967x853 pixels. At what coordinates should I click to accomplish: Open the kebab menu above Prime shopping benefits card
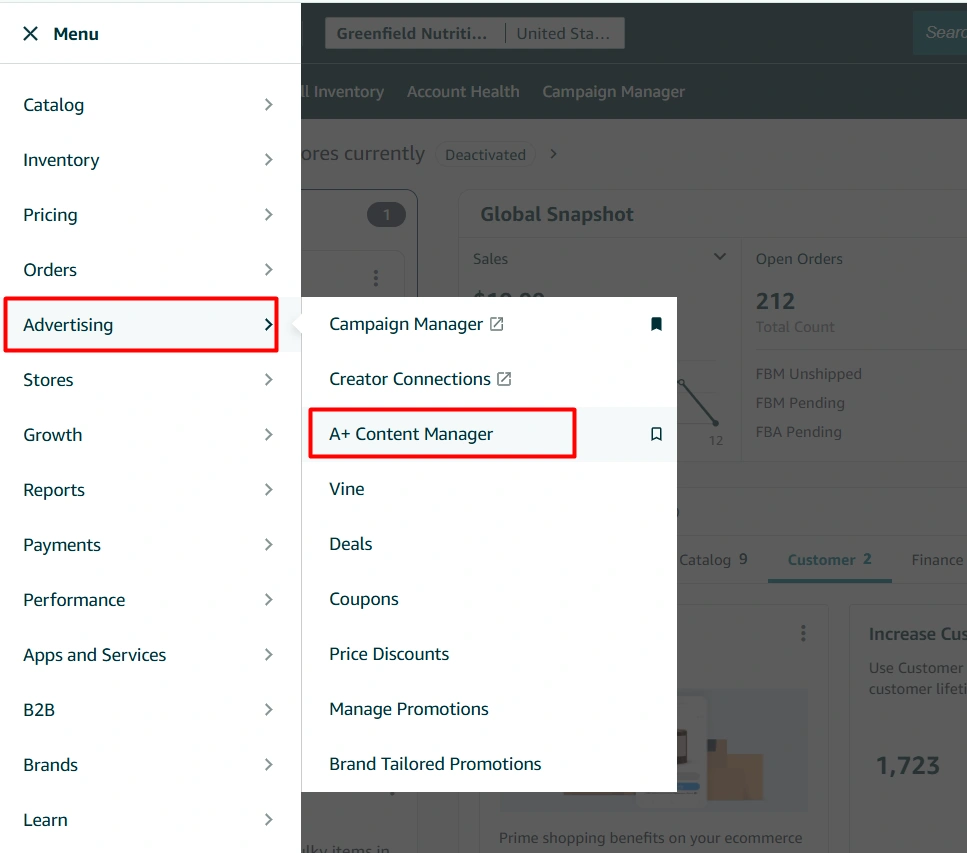(803, 632)
